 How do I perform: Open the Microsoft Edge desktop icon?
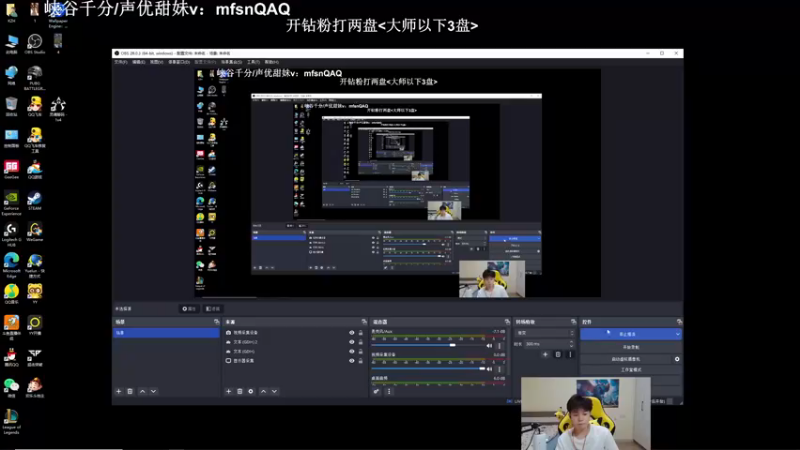tap(11, 265)
